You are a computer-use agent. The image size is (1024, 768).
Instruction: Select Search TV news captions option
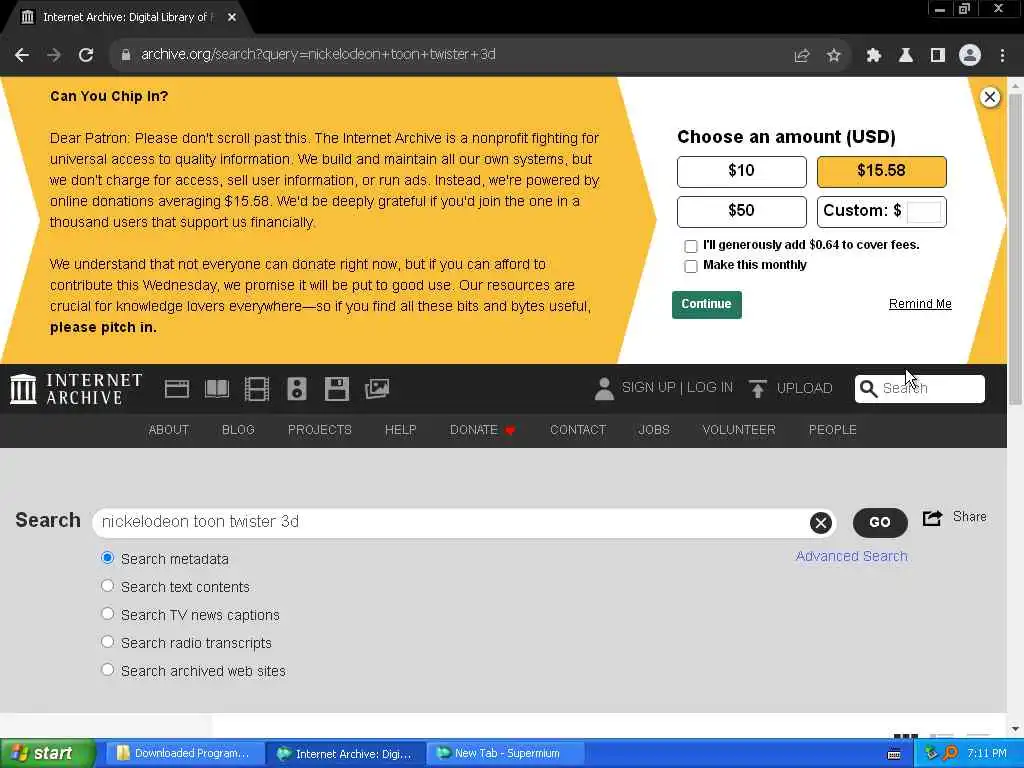tap(108, 614)
